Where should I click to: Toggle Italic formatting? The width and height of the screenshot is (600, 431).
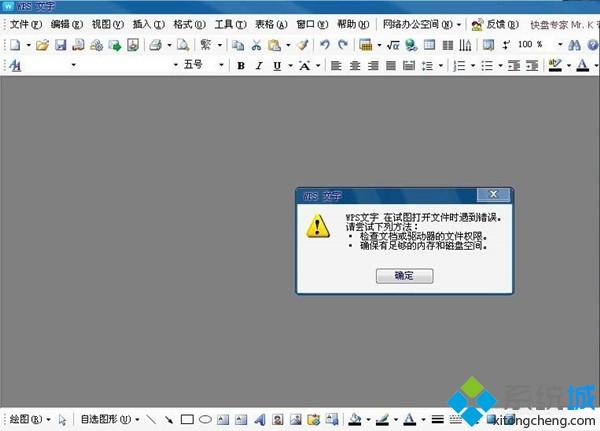tap(259, 66)
